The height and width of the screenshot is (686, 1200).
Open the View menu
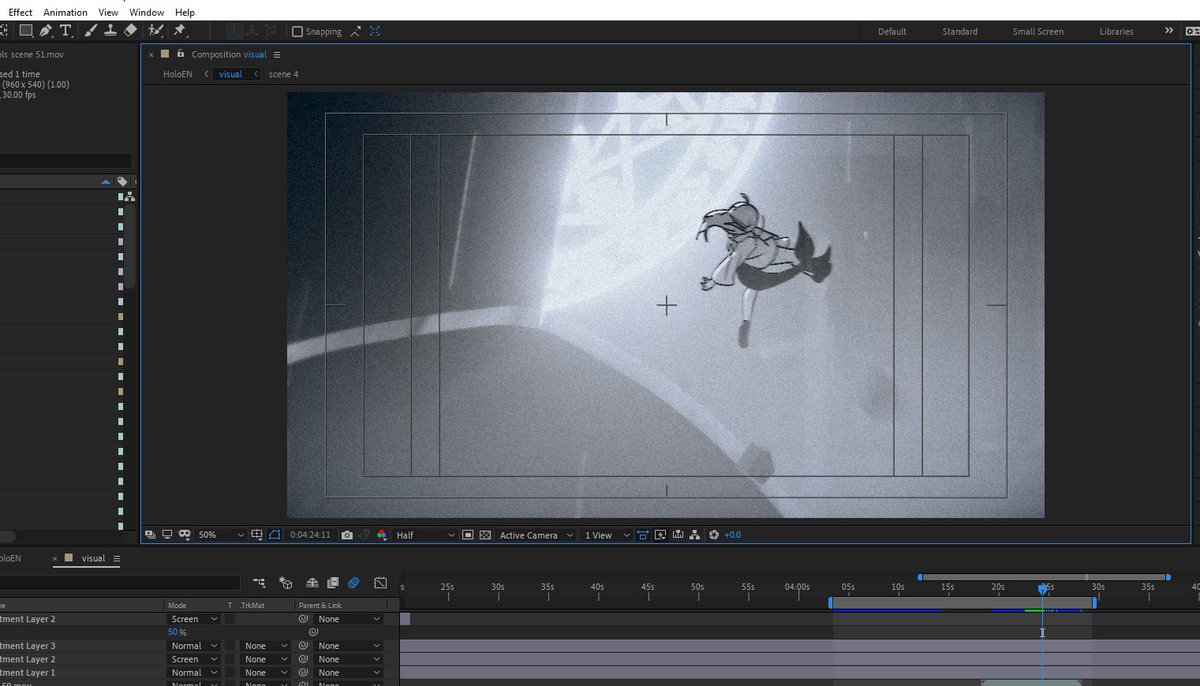(x=108, y=12)
